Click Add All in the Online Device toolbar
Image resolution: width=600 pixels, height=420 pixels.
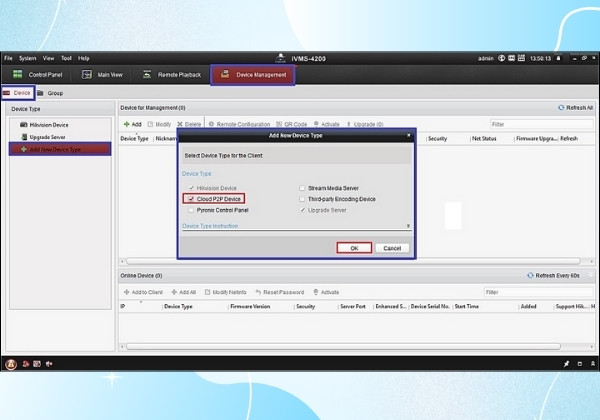point(184,292)
